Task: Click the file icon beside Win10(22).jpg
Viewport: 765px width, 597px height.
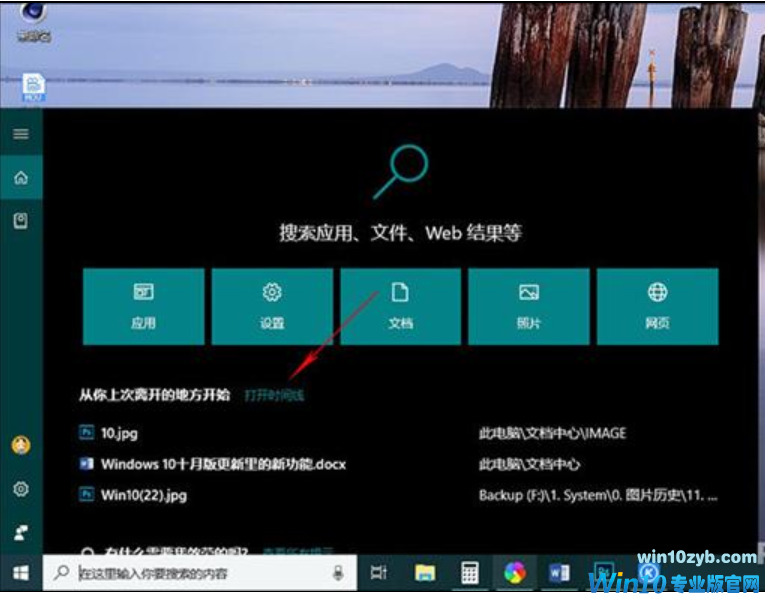Action: click(x=86, y=494)
